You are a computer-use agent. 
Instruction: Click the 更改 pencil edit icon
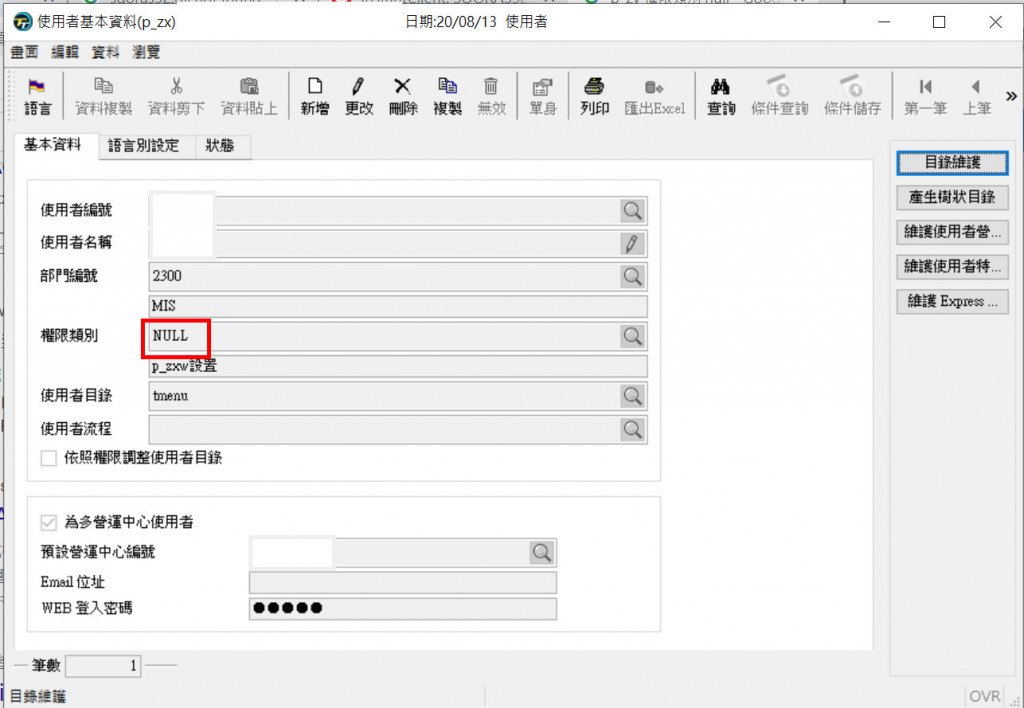coord(358,86)
